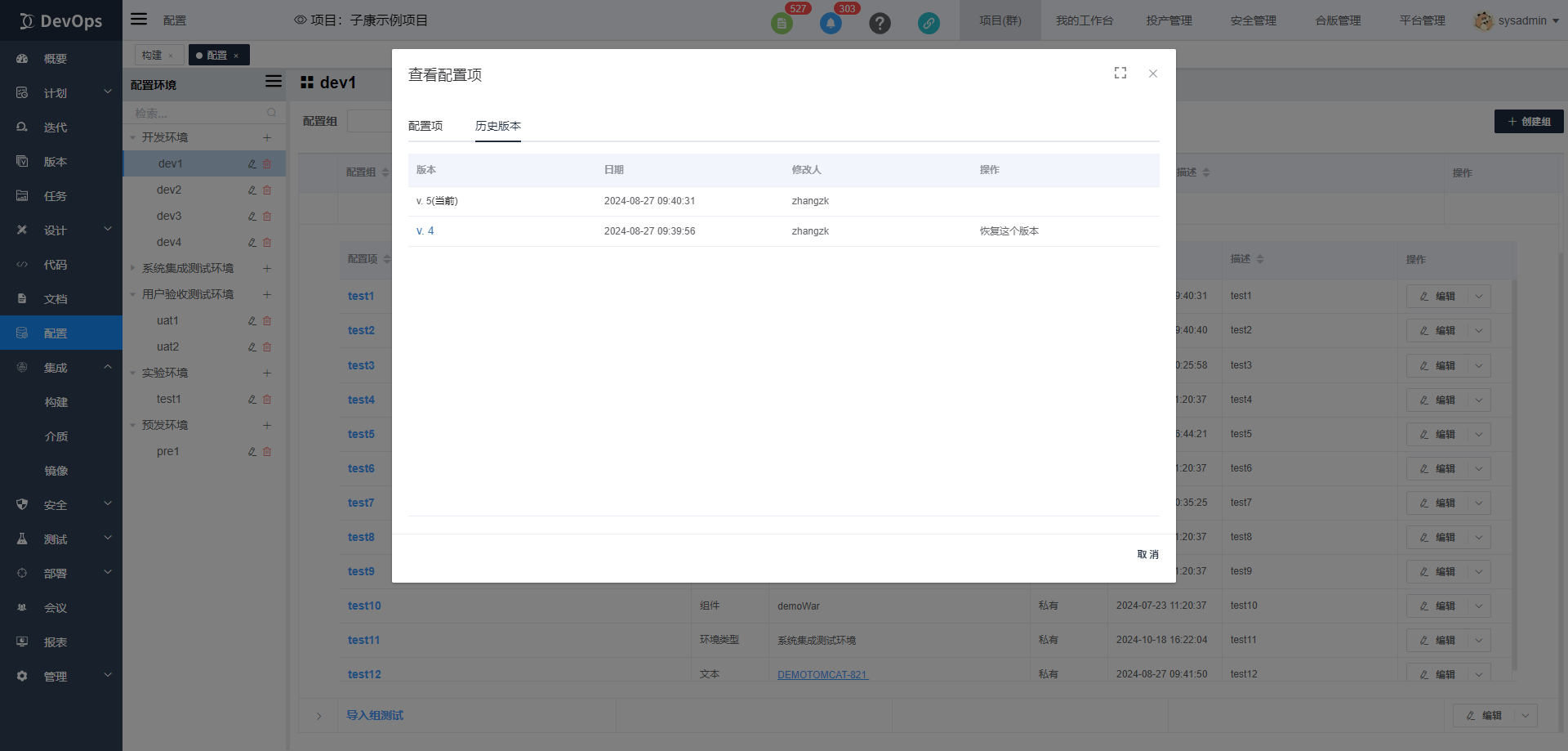
Task: Click the green document icon with badge 527
Action: pyautogui.click(x=782, y=23)
